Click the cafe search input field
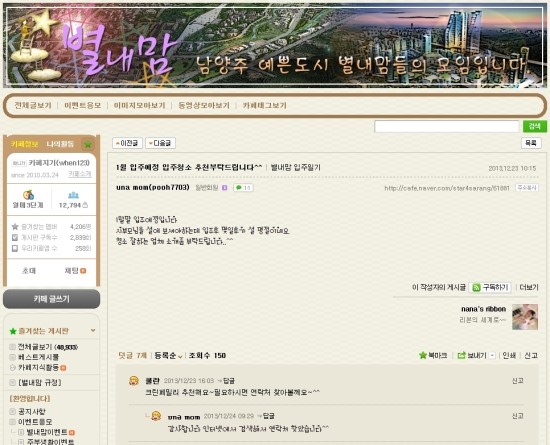Image resolution: width=550 pixels, height=445 pixels. coord(447,126)
